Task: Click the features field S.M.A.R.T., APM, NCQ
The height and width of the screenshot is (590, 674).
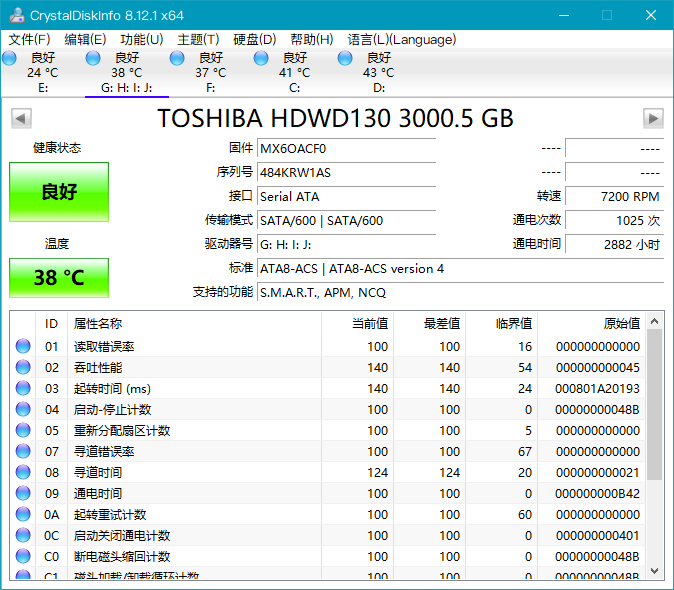Action: pyautogui.click(x=460, y=293)
